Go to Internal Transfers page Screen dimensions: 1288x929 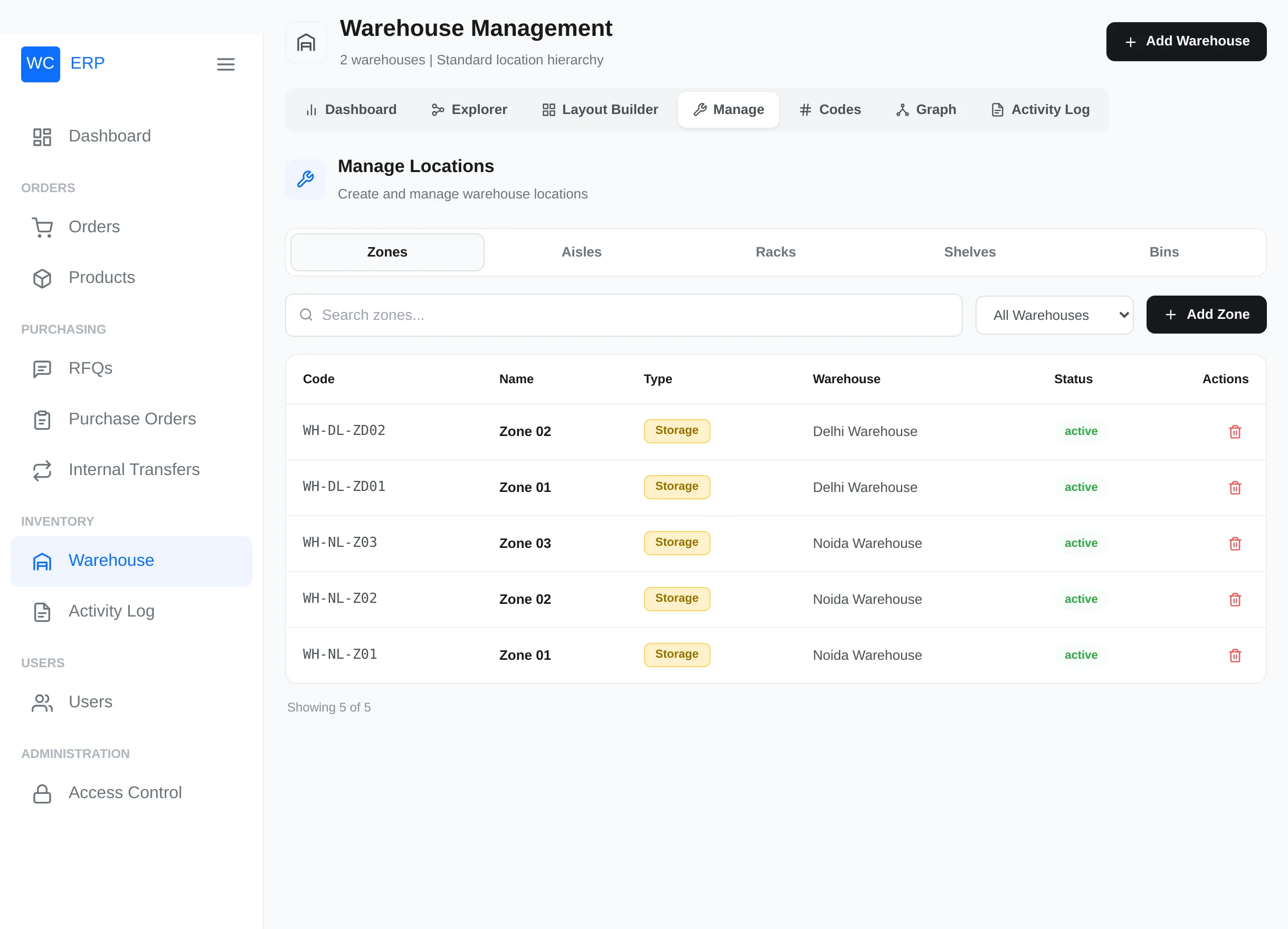131,470
